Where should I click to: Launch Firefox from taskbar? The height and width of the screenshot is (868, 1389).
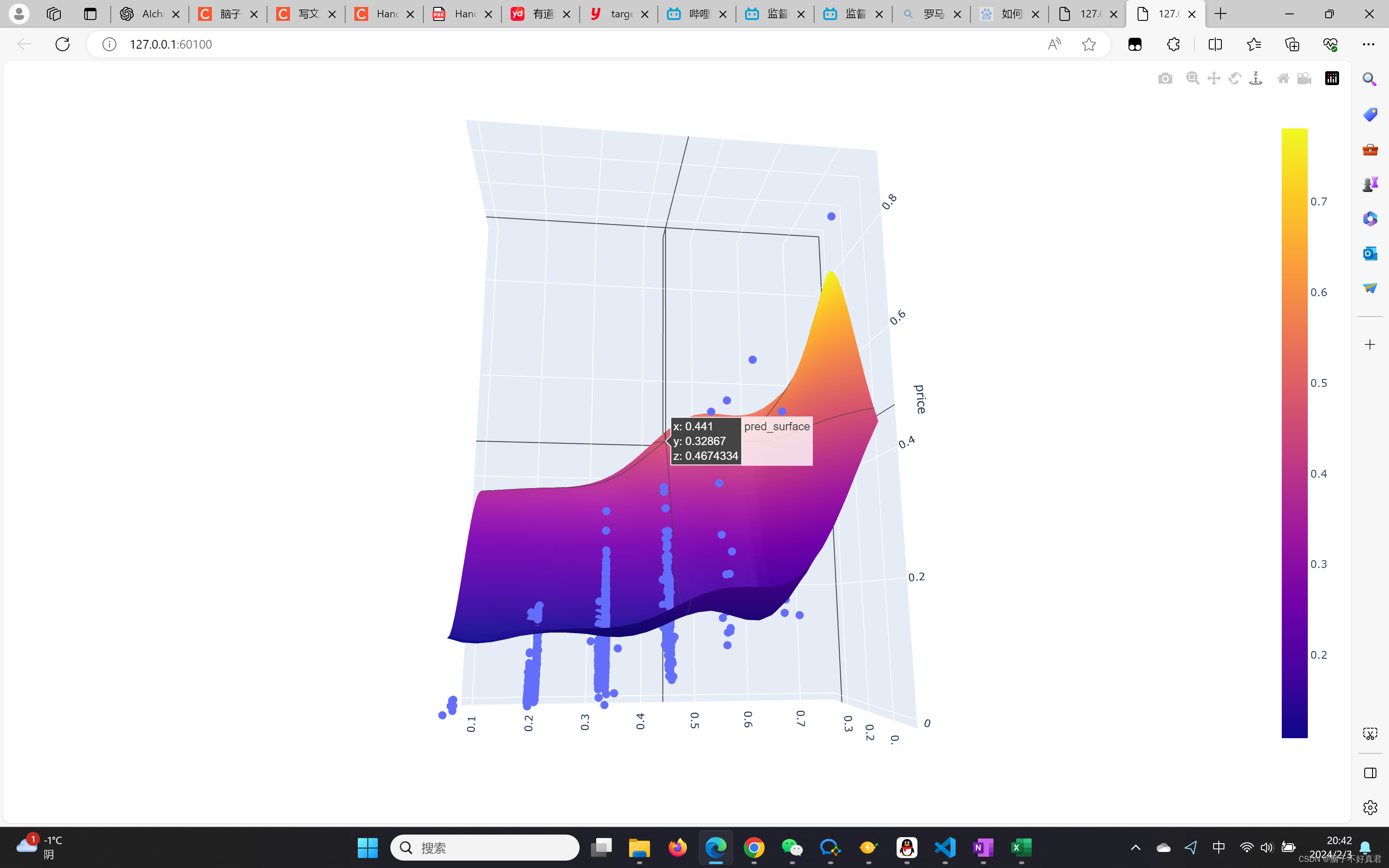(x=677, y=847)
